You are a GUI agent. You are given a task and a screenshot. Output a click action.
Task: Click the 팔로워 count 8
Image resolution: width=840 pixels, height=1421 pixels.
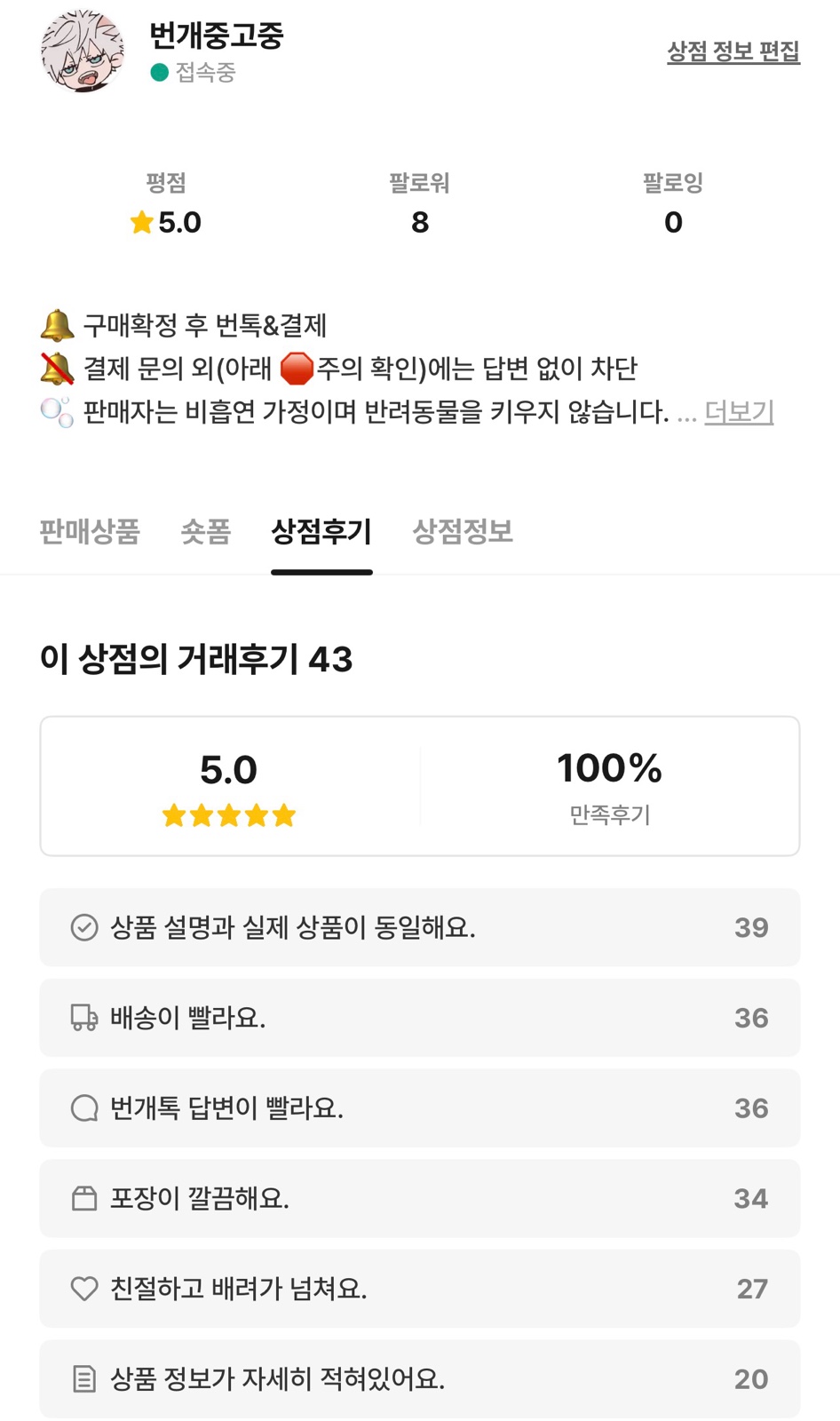pyautogui.click(x=420, y=222)
